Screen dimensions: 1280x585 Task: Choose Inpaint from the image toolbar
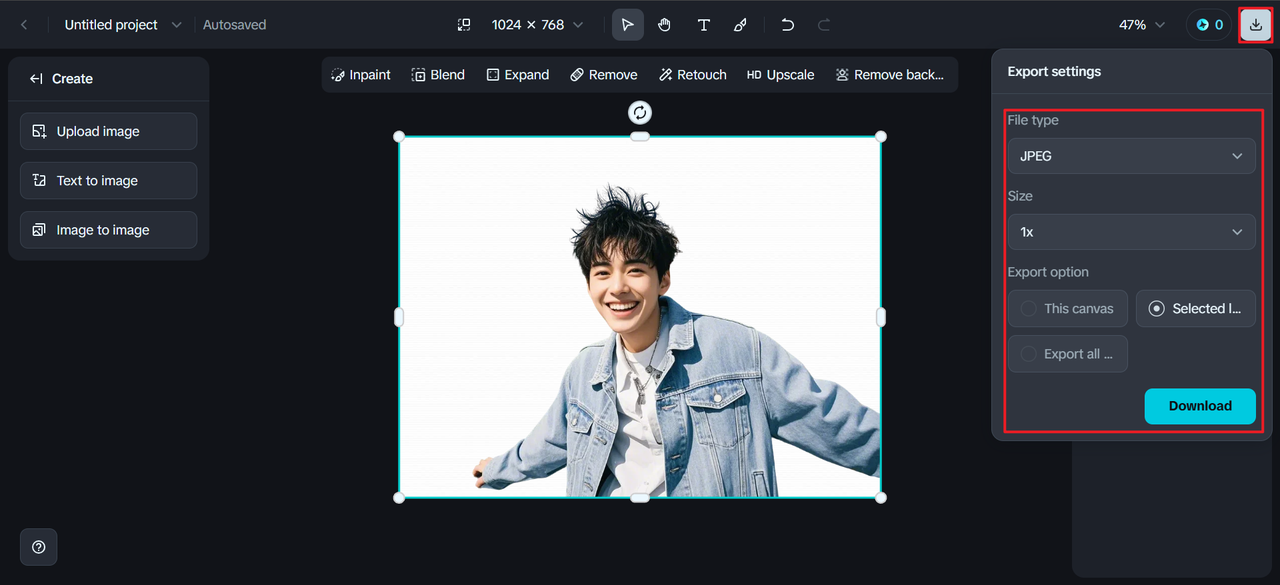pyautogui.click(x=361, y=75)
